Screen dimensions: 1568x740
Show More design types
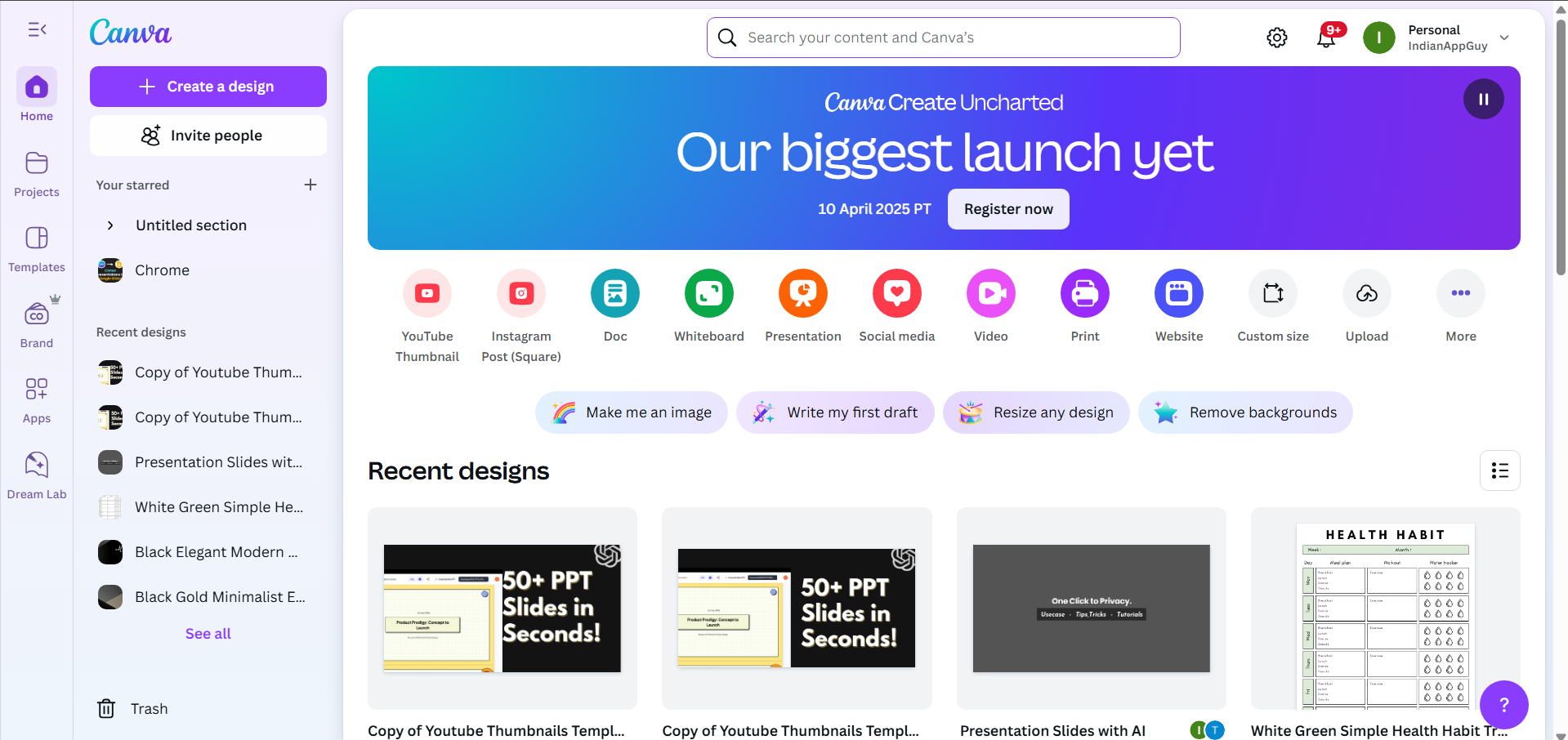(1461, 306)
